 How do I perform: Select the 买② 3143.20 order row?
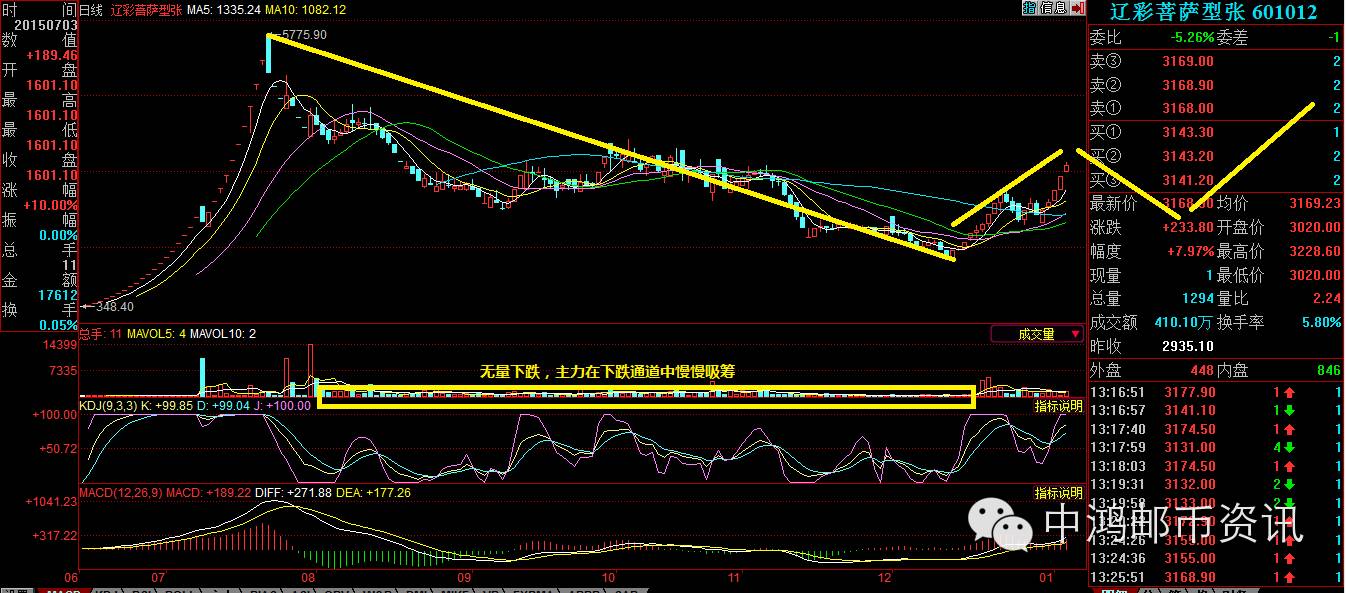(1216, 156)
